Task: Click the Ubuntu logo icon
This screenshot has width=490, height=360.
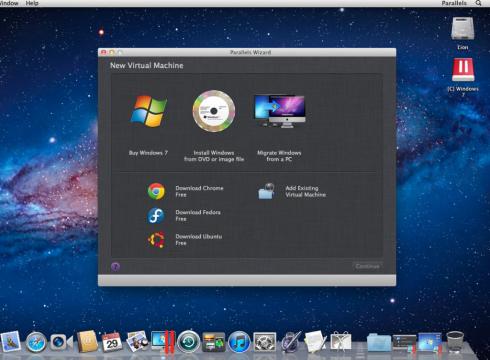Action: (156, 240)
